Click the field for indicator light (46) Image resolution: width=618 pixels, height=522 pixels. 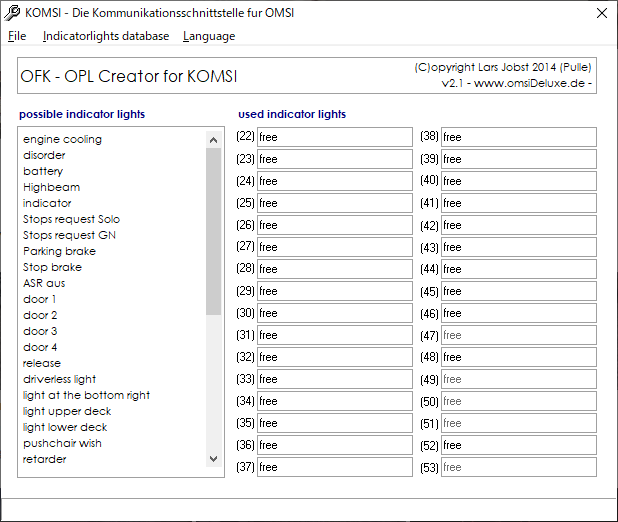pyautogui.click(x=519, y=313)
